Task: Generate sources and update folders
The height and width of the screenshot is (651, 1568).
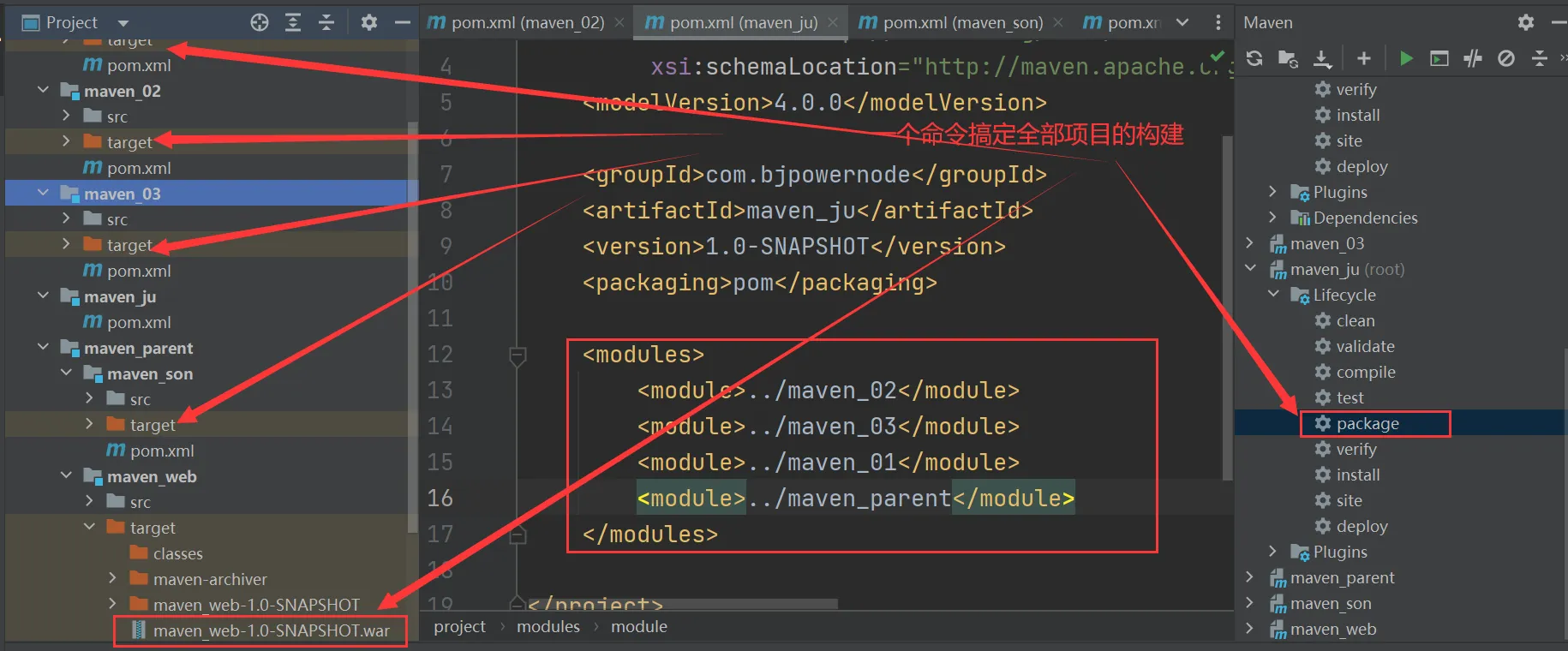Action: pyautogui.click(x=1288, y=58)
